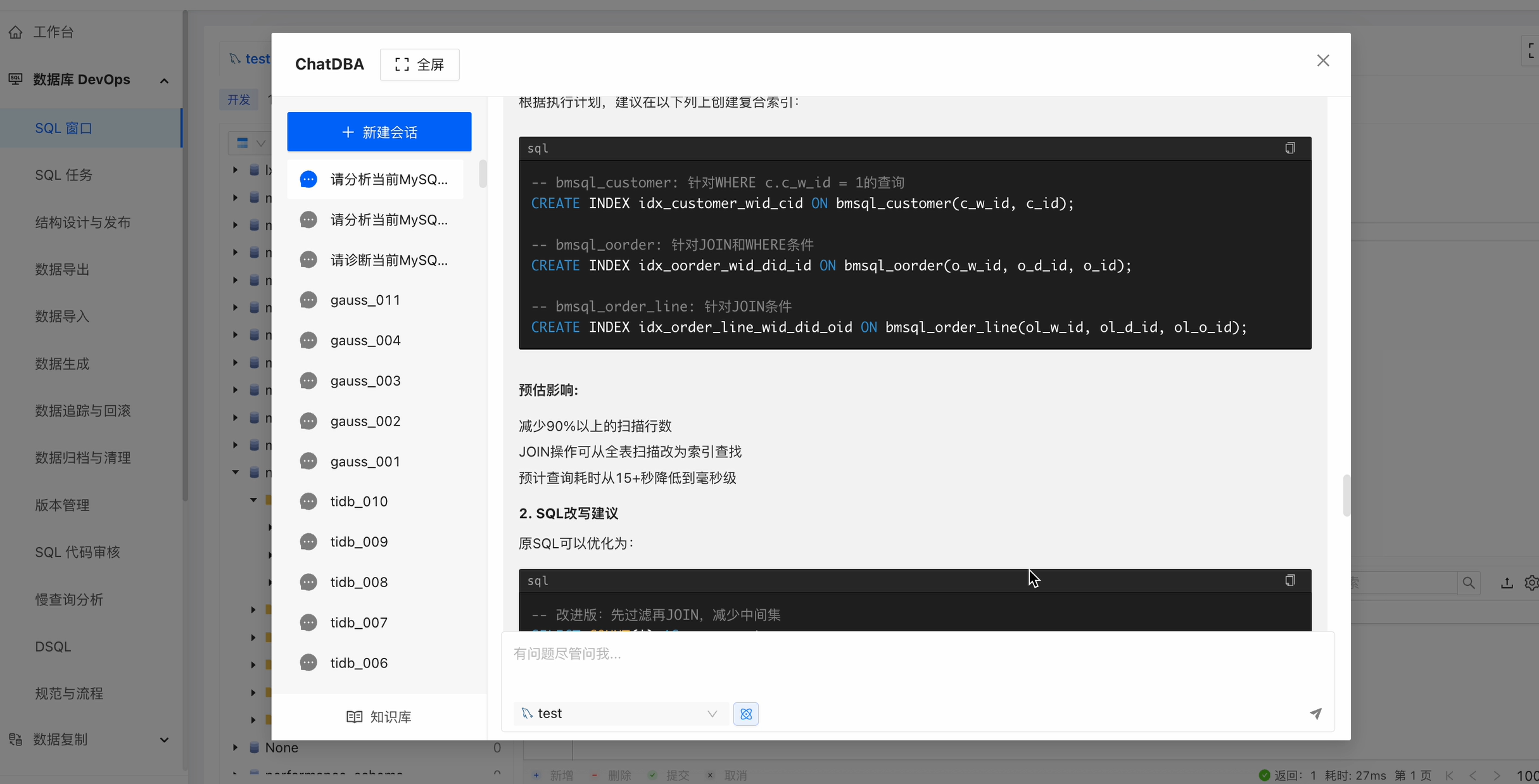Open the tidb_007 conversation
Screen dimensions: 1539x784
(x=375, y=623)
